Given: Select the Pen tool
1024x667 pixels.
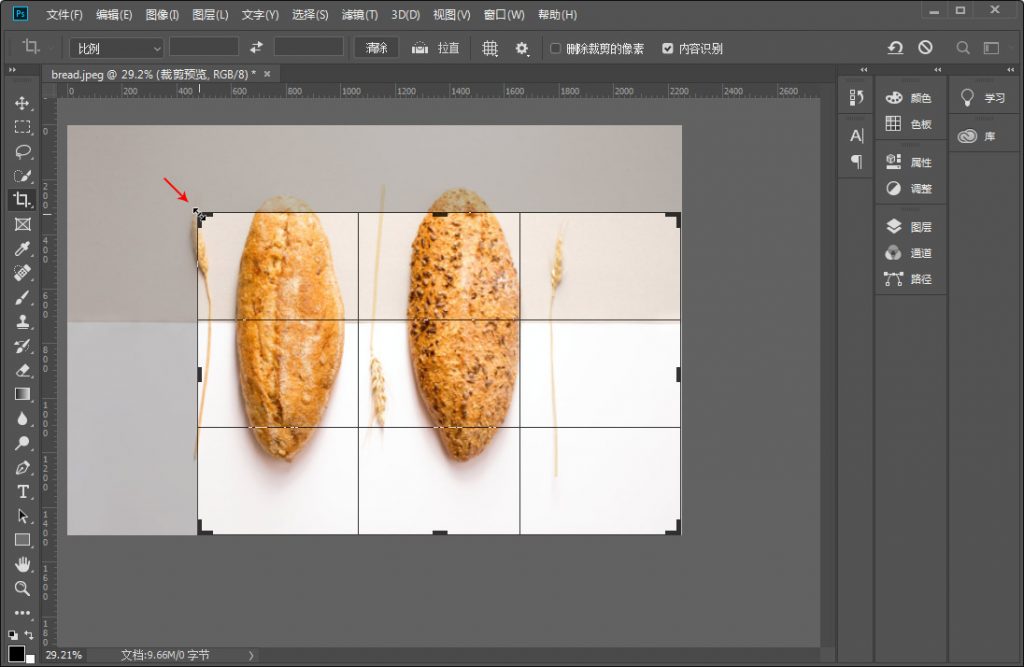Looking at the screenshot, I should tap(22, 467).
